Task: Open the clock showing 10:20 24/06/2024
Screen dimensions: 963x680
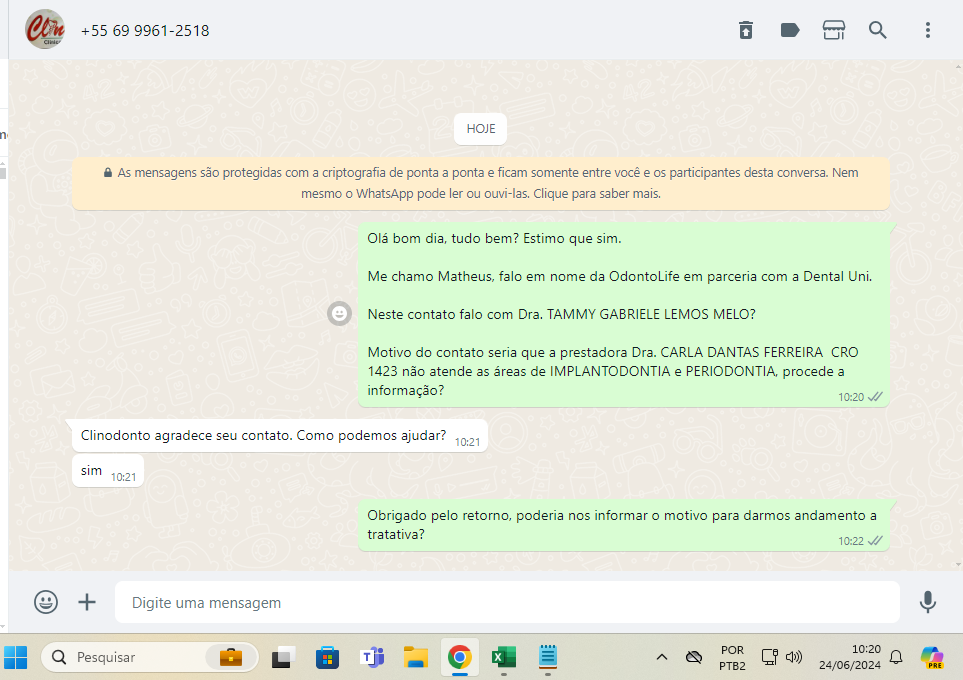Action: pyautogui.click(x=850, y=657)
